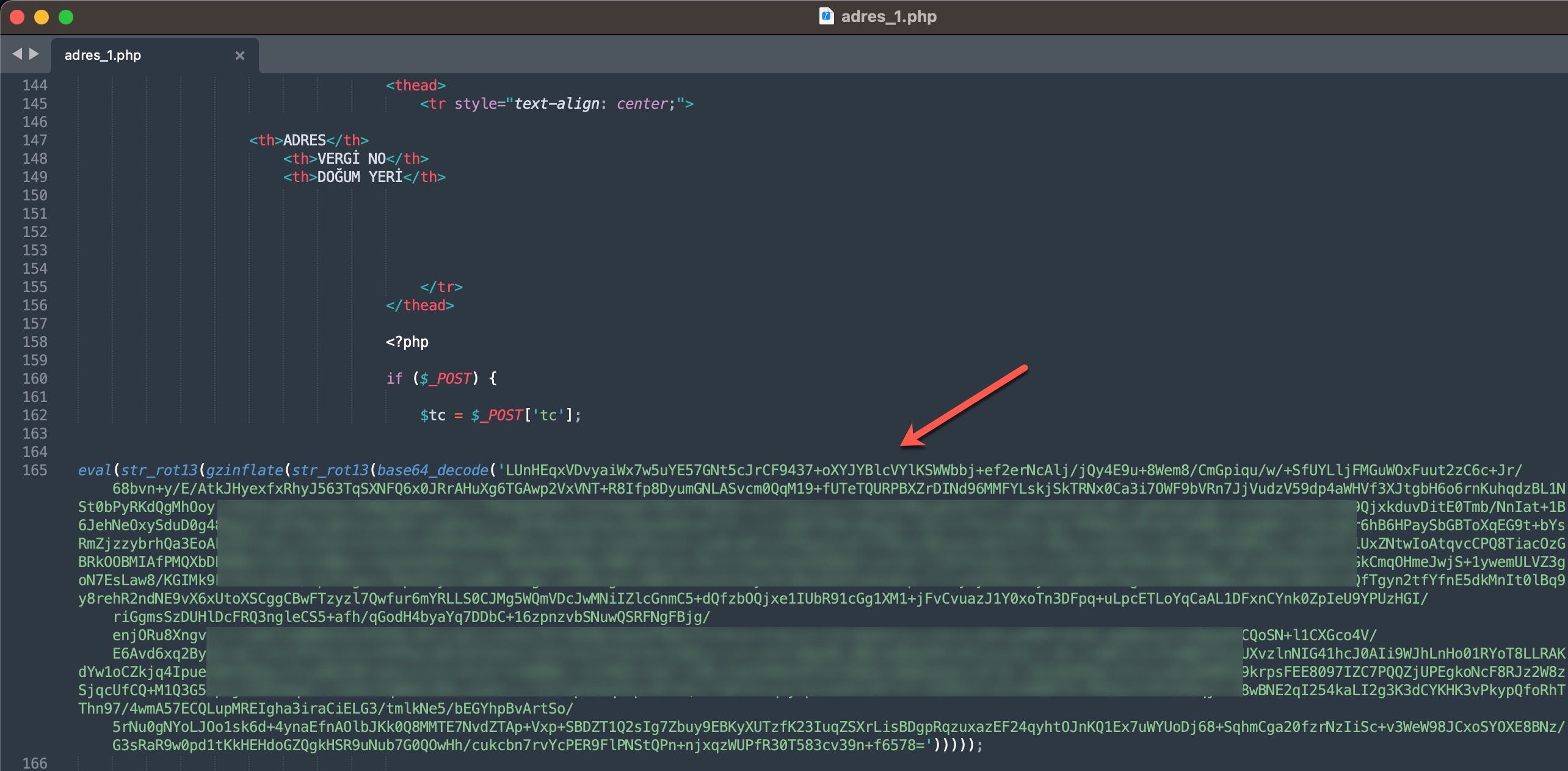Click the base64_decode function name

[432, 470]
